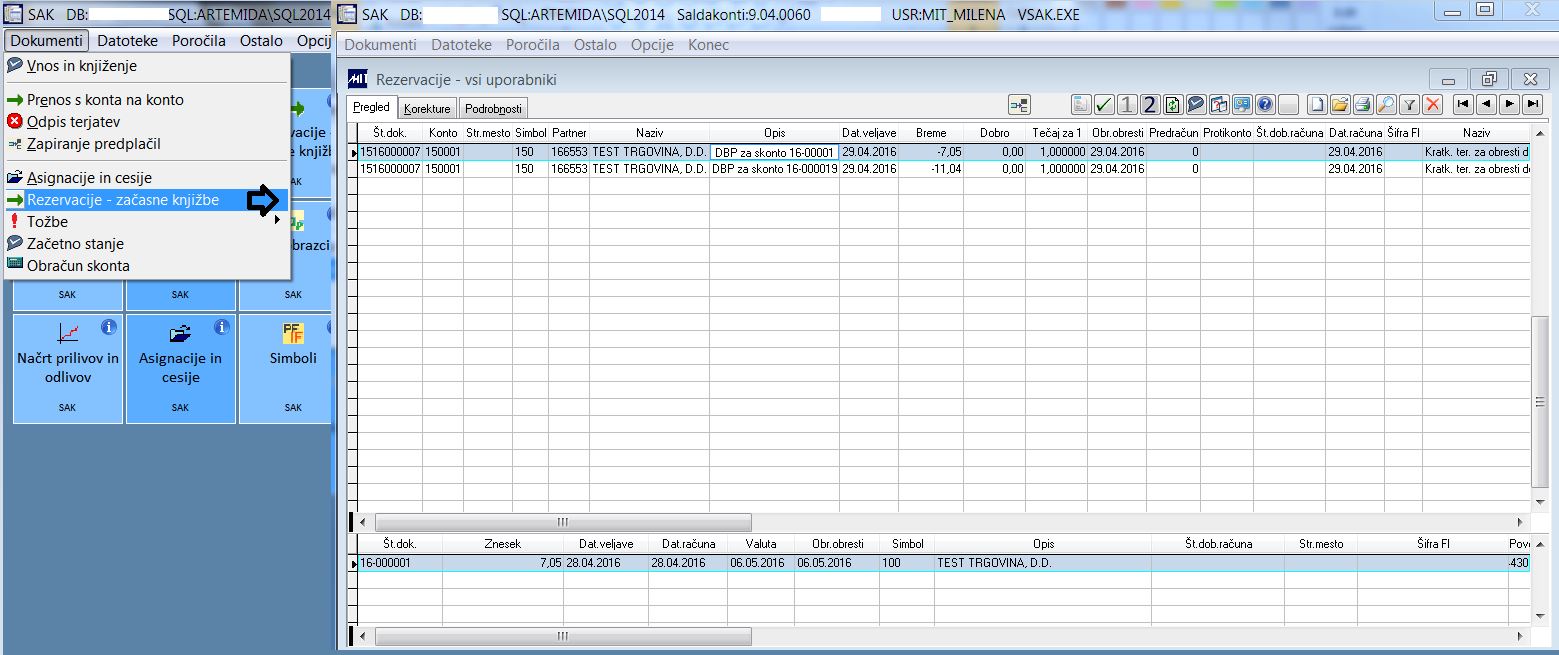Click the Breme value -7,05

pyautogui.click(x=931, y=152)
